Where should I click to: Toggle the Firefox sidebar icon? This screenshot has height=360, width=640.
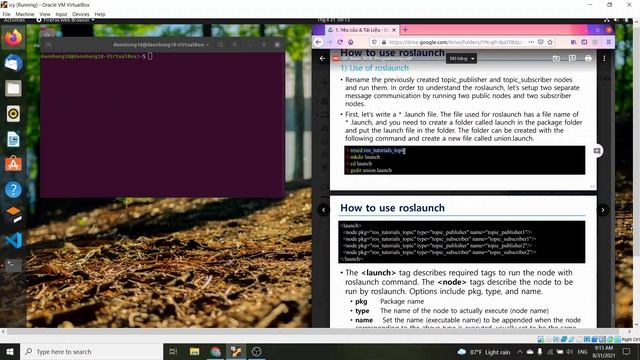click(584, 42)
